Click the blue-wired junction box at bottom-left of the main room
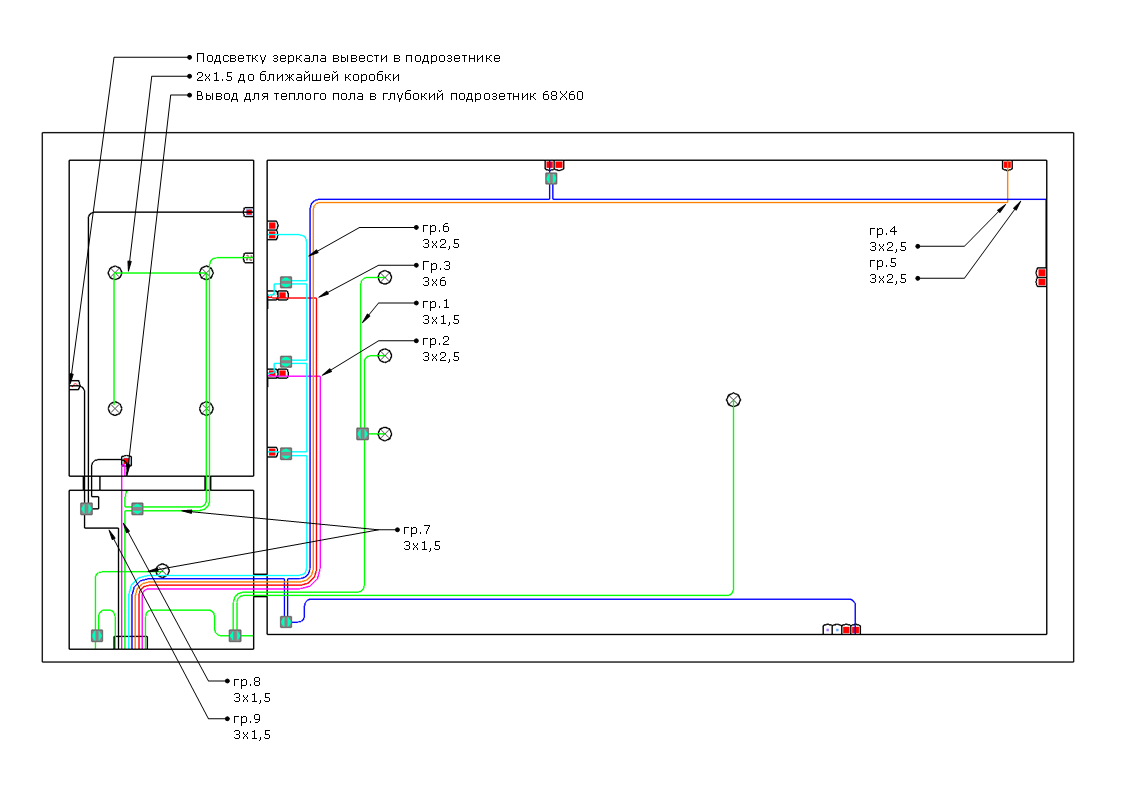The width and height of the screenshot is (1122, 793). point(286,621)
